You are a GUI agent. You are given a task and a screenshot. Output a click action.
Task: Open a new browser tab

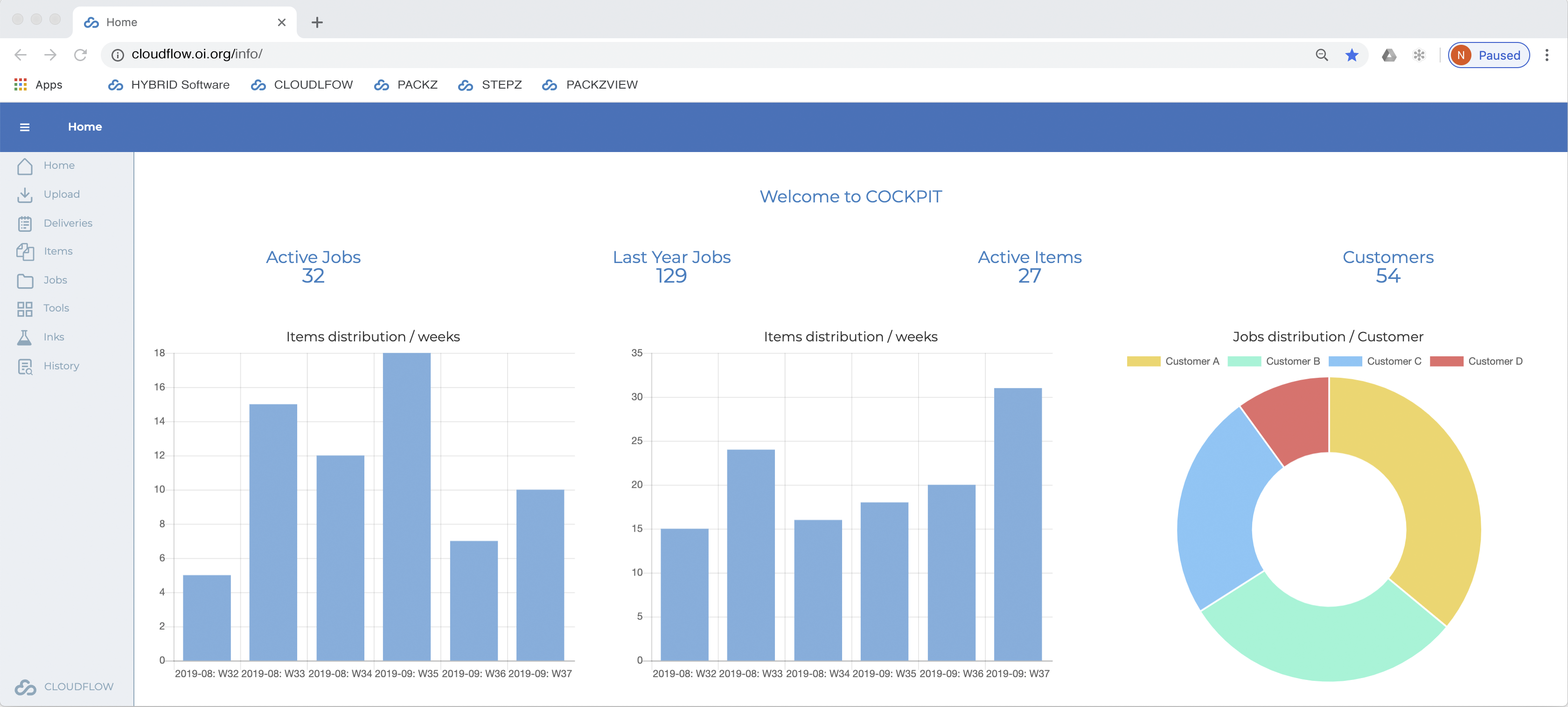pos(316,22)
